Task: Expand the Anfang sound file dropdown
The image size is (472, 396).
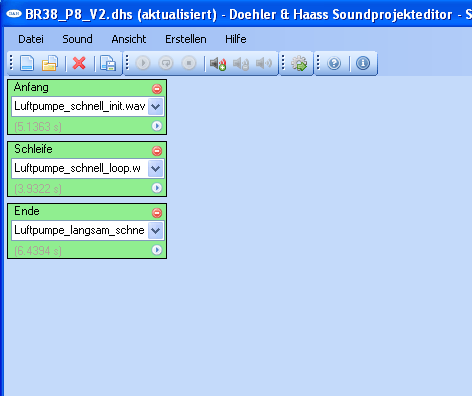Action: [156, 107]
